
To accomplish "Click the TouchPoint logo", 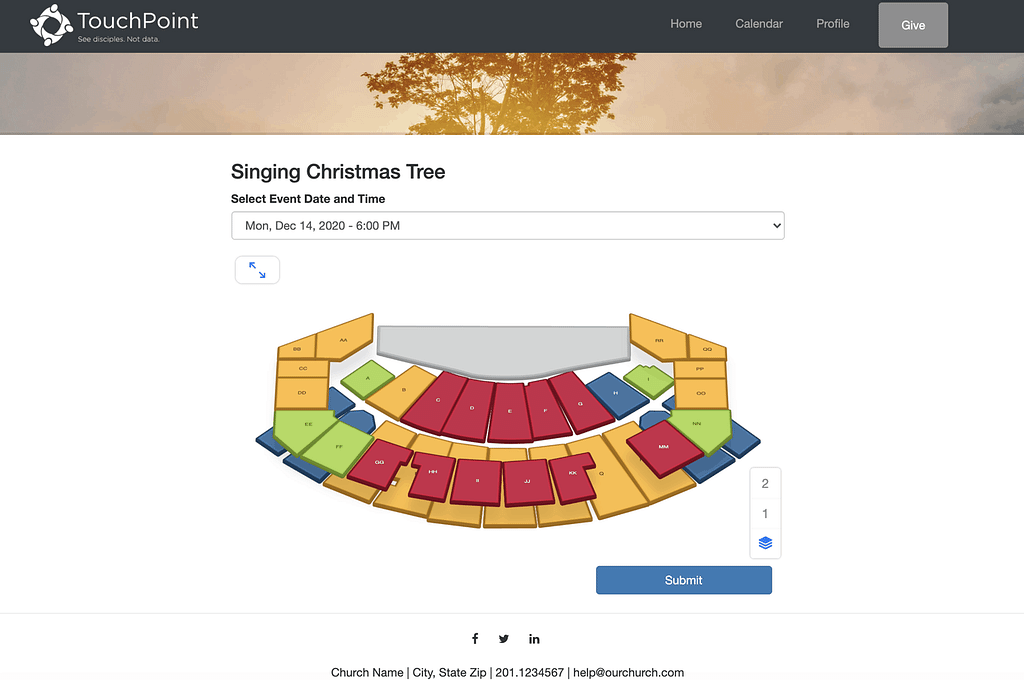I will point(114,25).
